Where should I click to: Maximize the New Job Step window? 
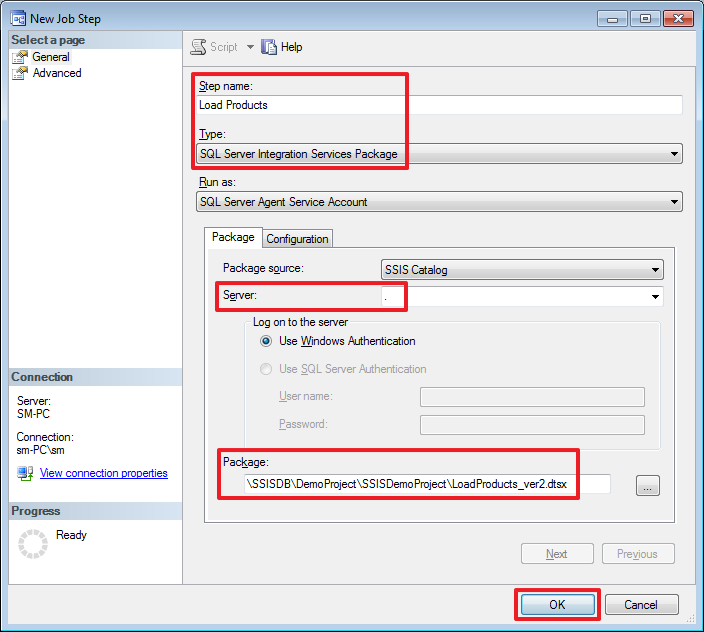coord(645,19)
